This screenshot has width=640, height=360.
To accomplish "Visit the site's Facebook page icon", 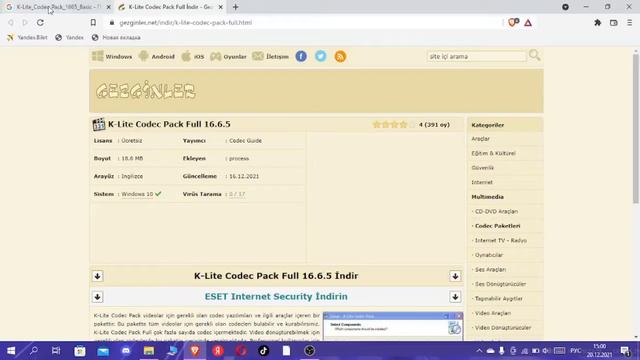I will coord(301,56).
